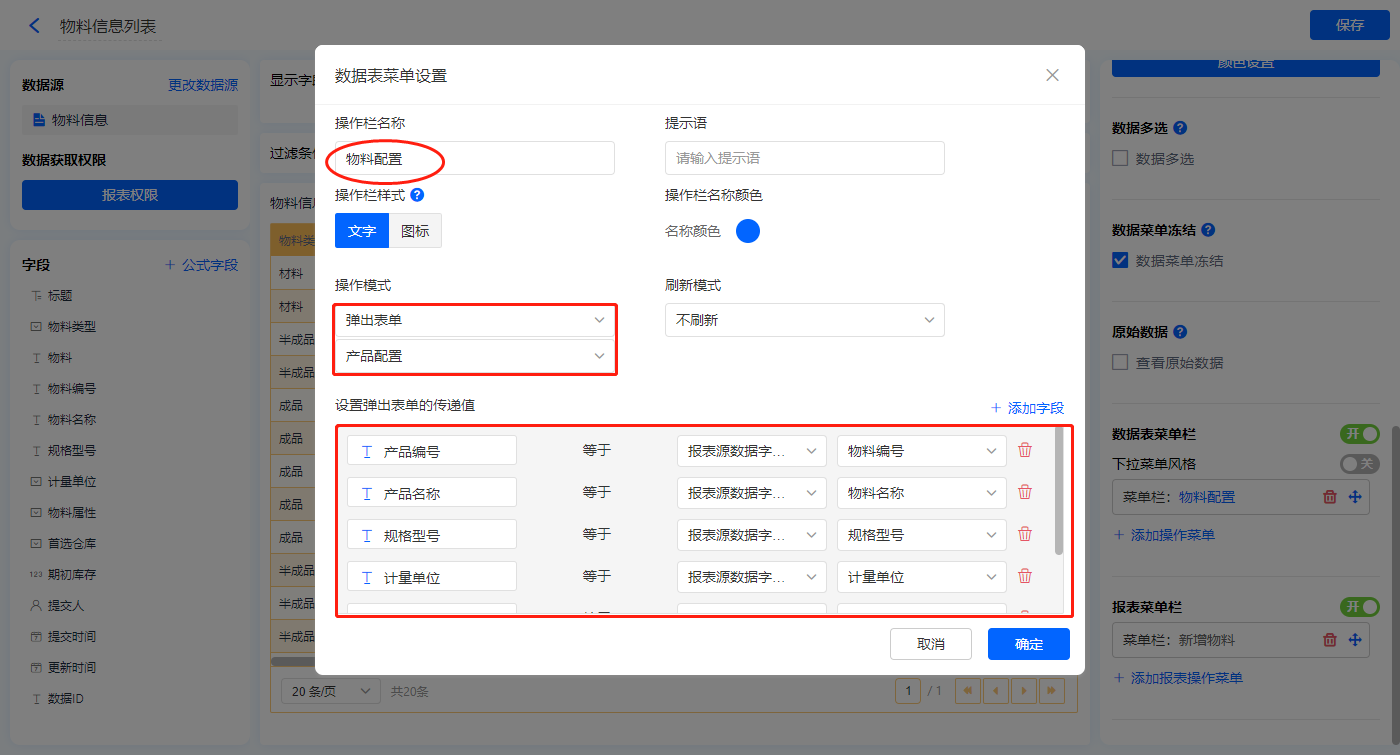Click help icon next to 数据菜单冻结
This screenshot has width=1400, height=755.
pos(1208,230)
